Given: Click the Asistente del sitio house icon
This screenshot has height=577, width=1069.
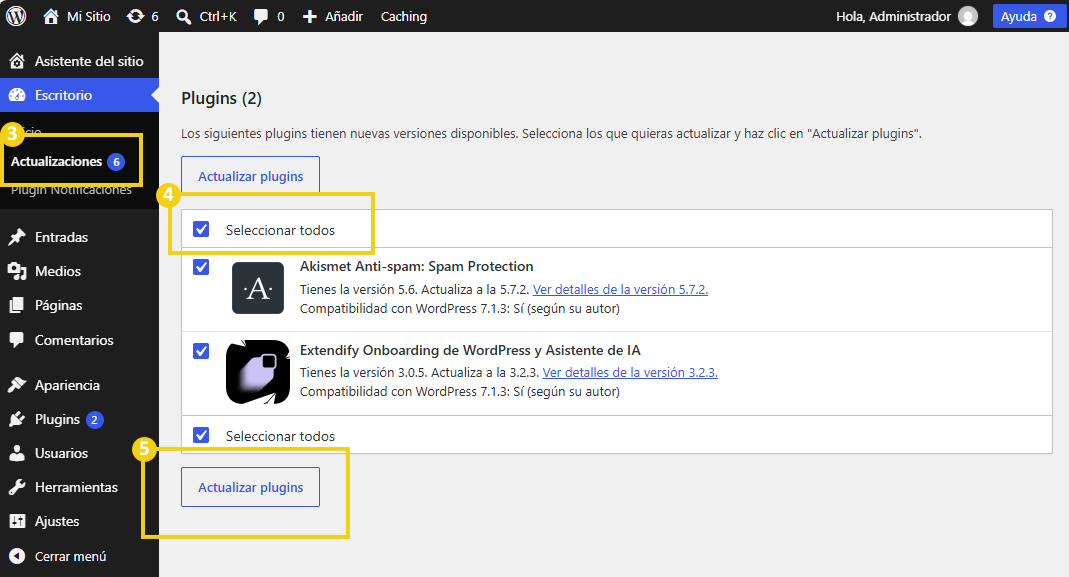Looking at the screenshot, I should (17, 61).
